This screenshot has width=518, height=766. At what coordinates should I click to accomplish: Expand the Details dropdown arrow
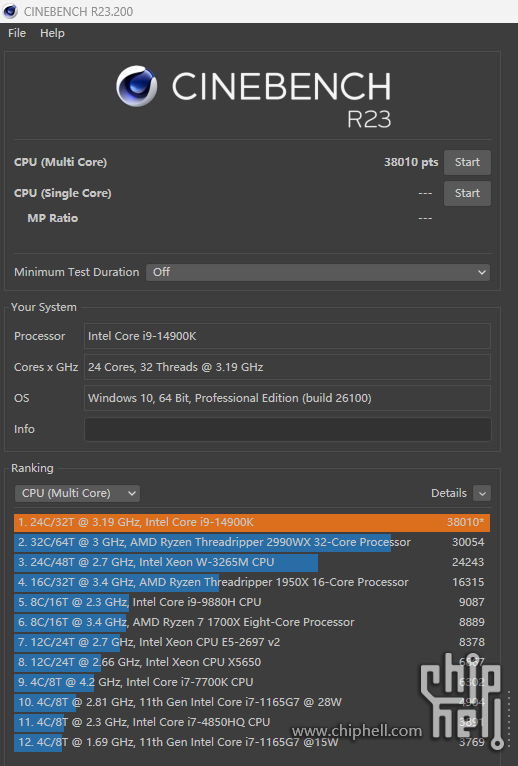[482, 493]
